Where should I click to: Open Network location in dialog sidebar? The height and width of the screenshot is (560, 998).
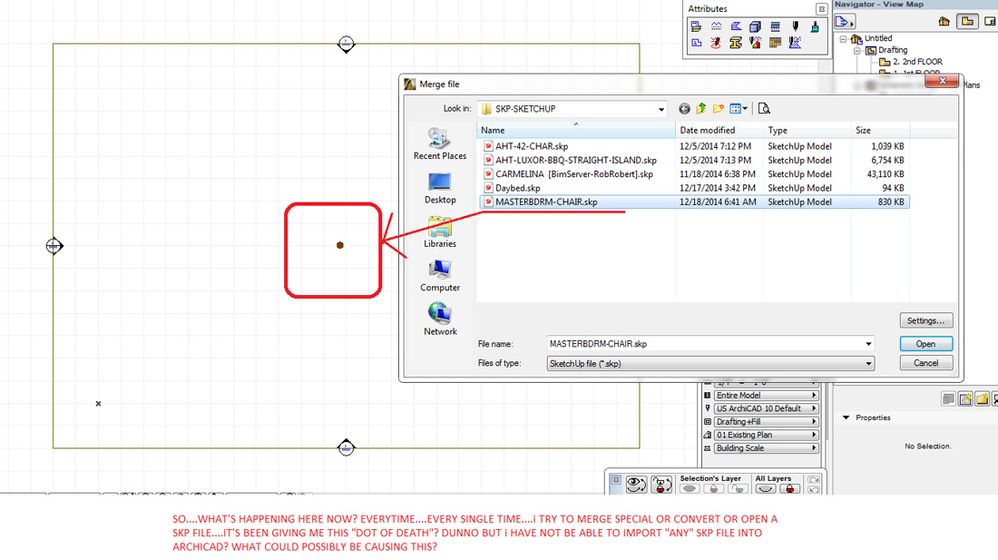click(440, 320)
